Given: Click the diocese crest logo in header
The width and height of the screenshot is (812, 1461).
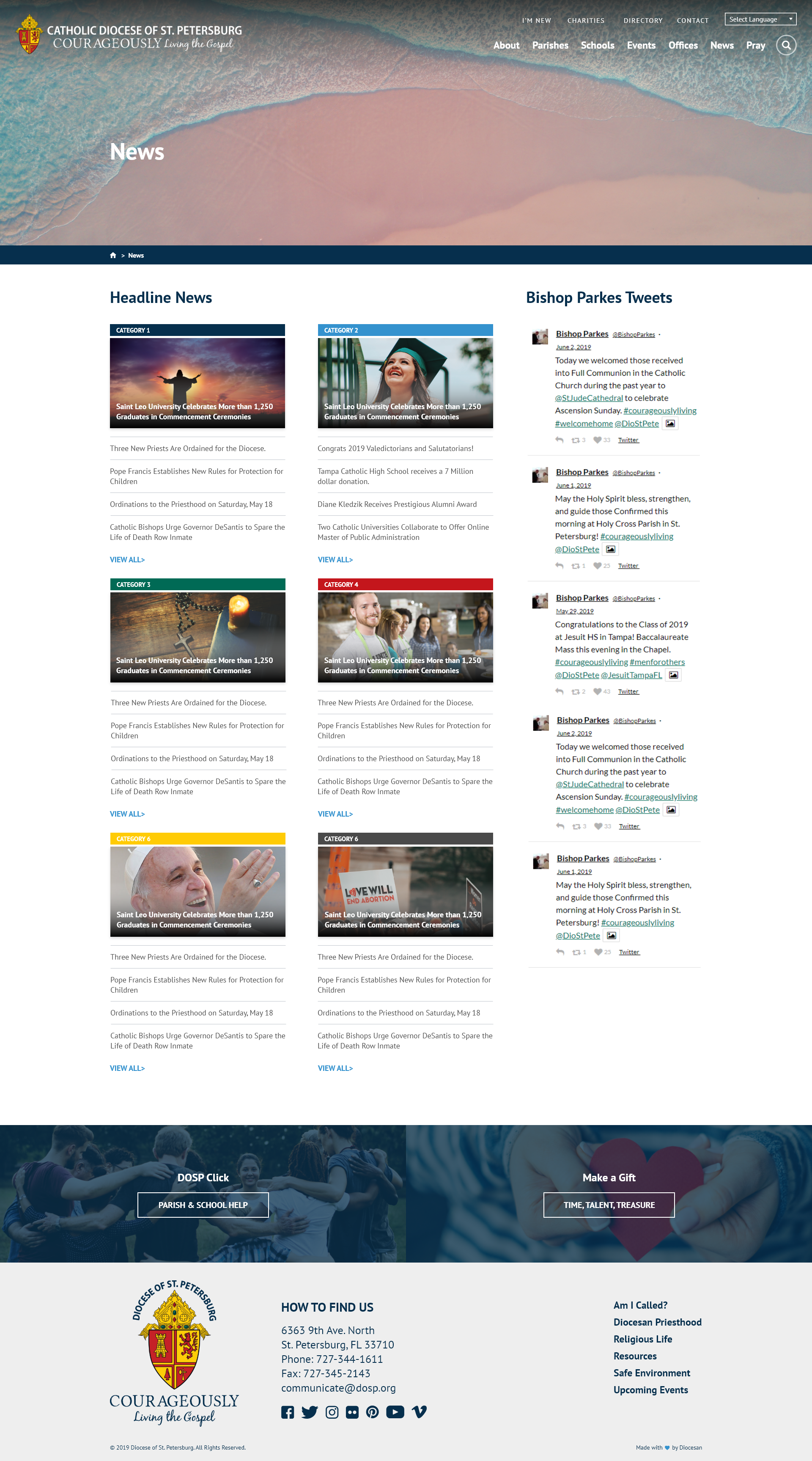Looking at the screenshot, I should click(x=30, y=35).
